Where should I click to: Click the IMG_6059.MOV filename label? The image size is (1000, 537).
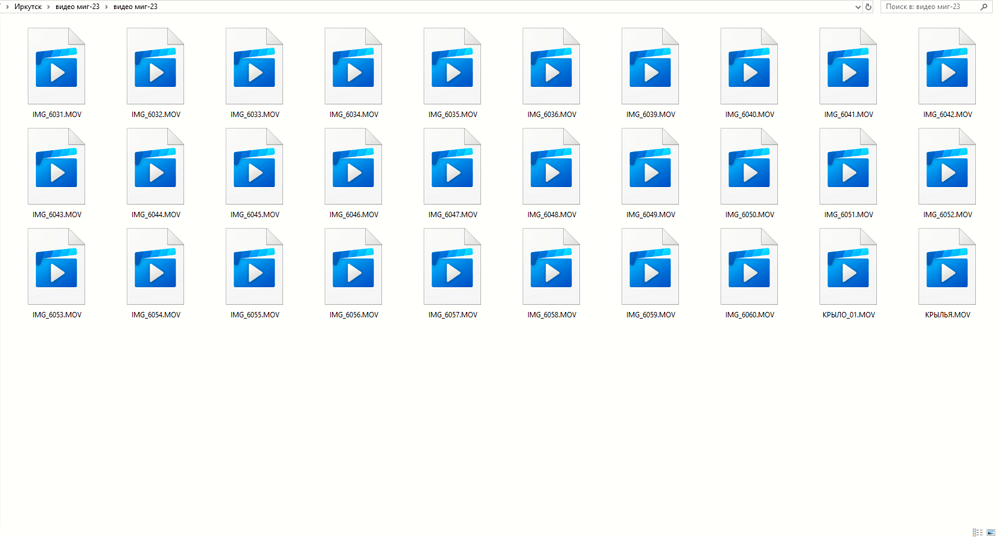[650, 315]
